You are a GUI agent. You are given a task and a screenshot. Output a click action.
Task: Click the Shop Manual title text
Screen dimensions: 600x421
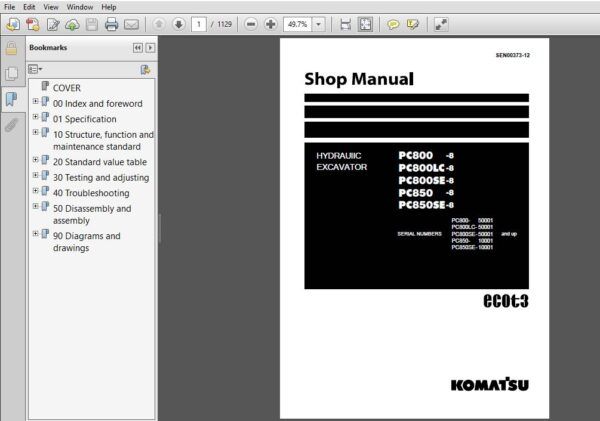(x=359, y=79)
